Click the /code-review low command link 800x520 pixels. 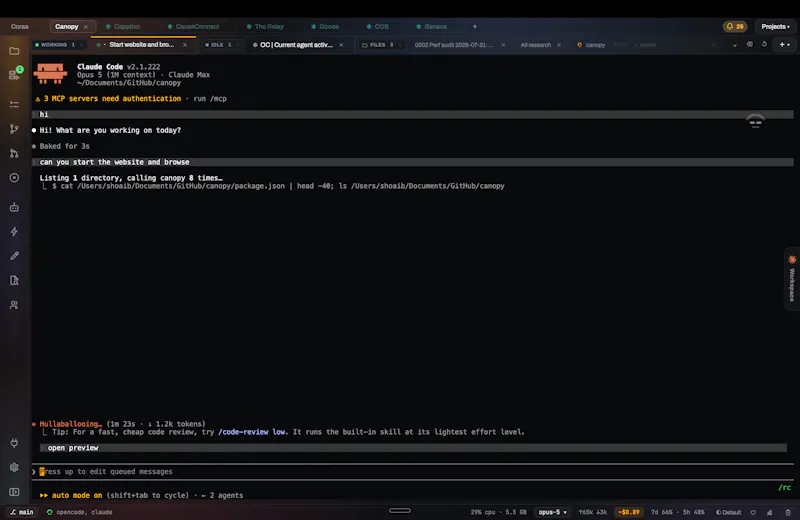pyautogui.click(x=252, y=432)
